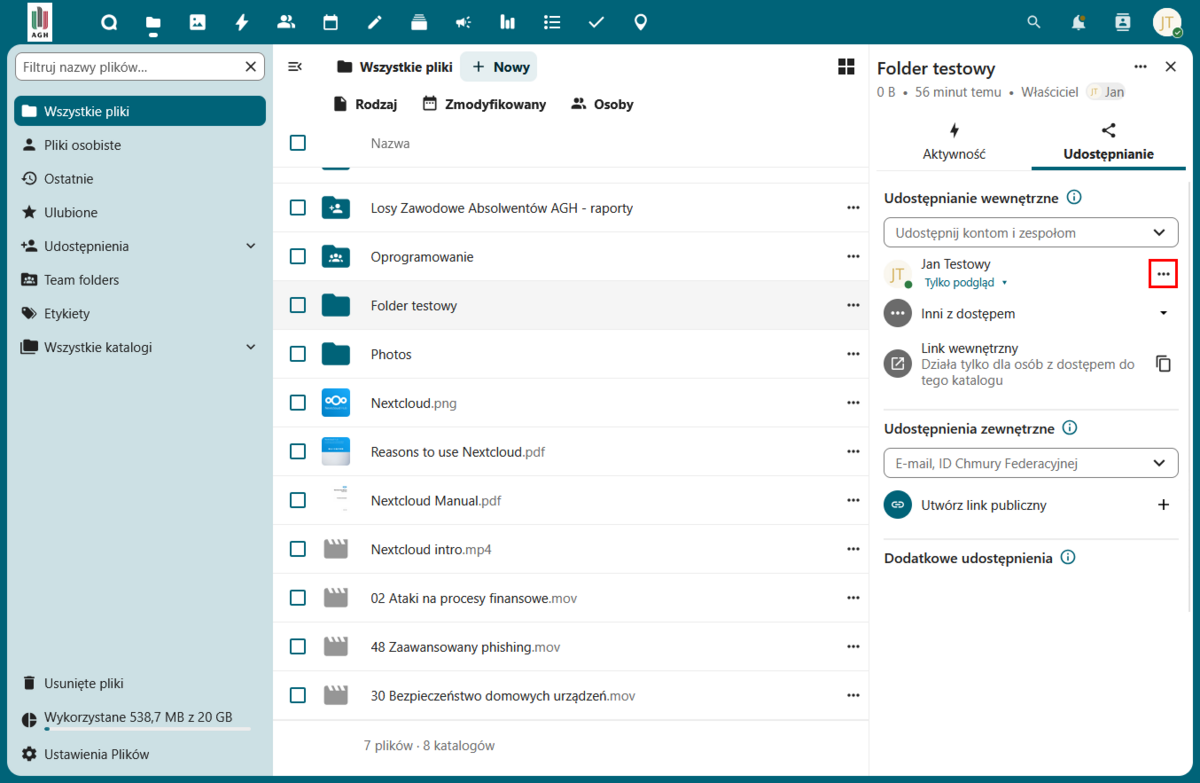The width and height of the screenshot is (1200, 783).
Task: Copy the internal link with clipboard icon
Action: coord(1163,364)
